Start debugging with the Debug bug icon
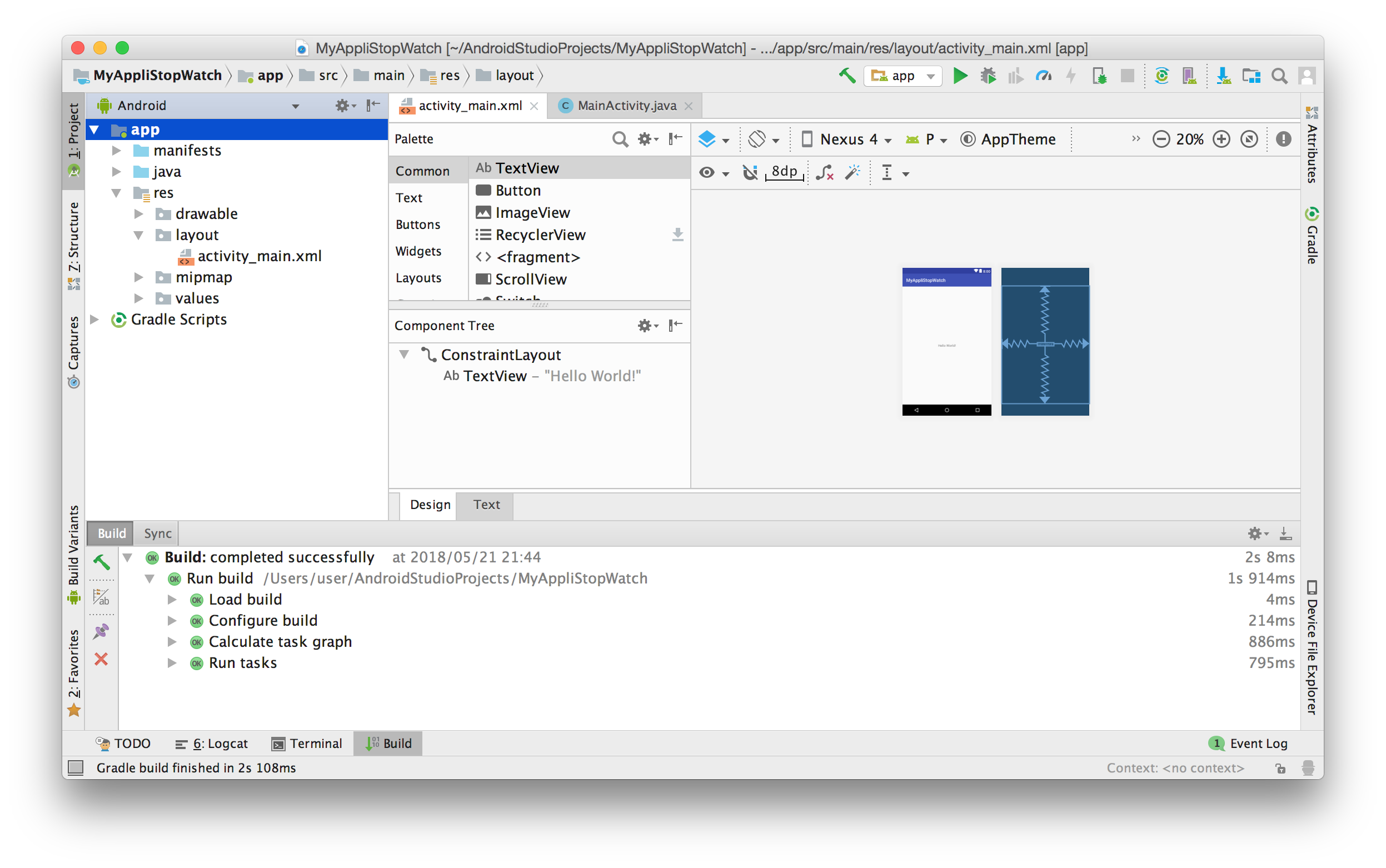This screenshot has height=868, width=1386. point(988,76)
